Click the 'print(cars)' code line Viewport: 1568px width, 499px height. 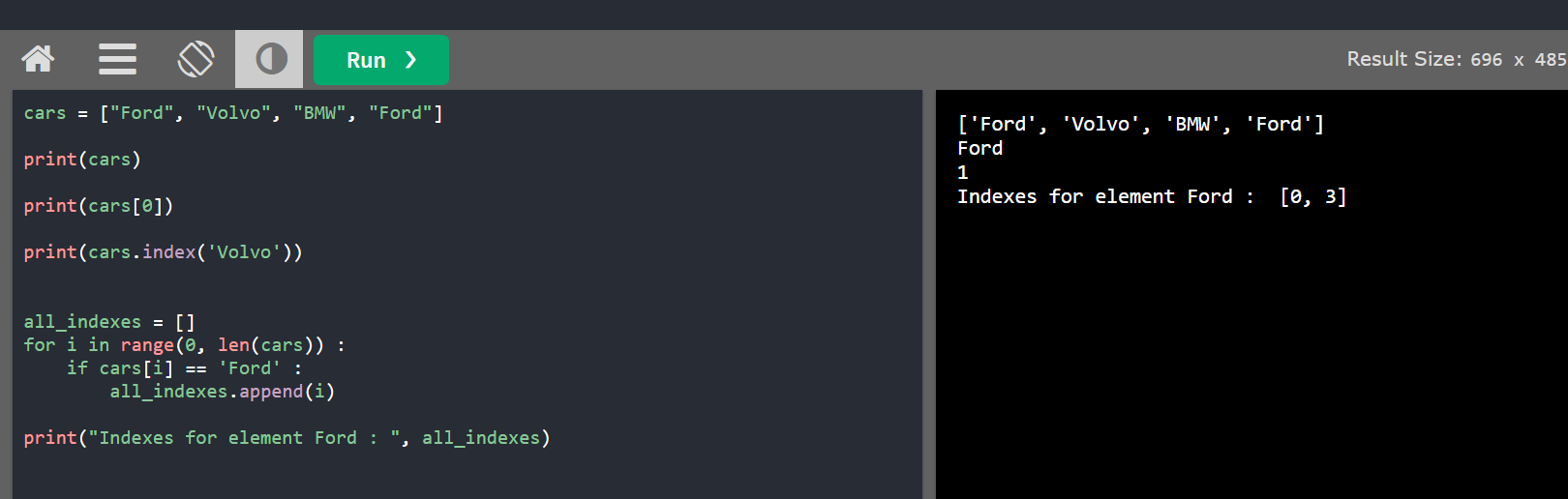(x=82, y=160)
